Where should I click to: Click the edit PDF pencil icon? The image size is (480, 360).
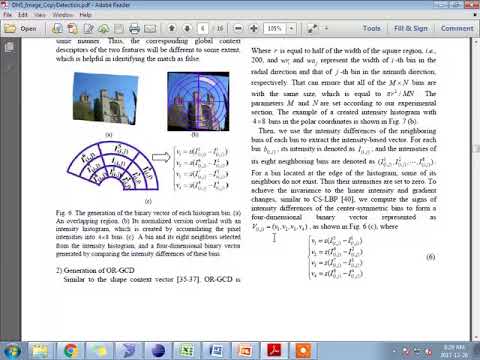[89, 29]
